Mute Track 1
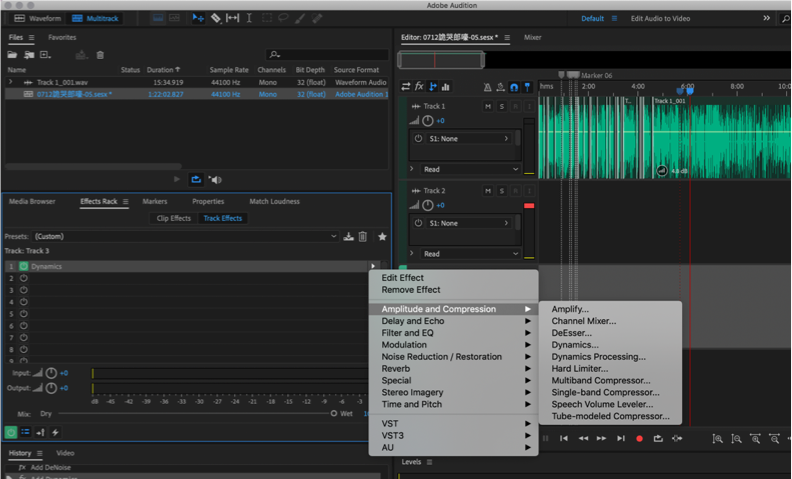Viewport: 792px width, 479px height. [x=488, y=106]
